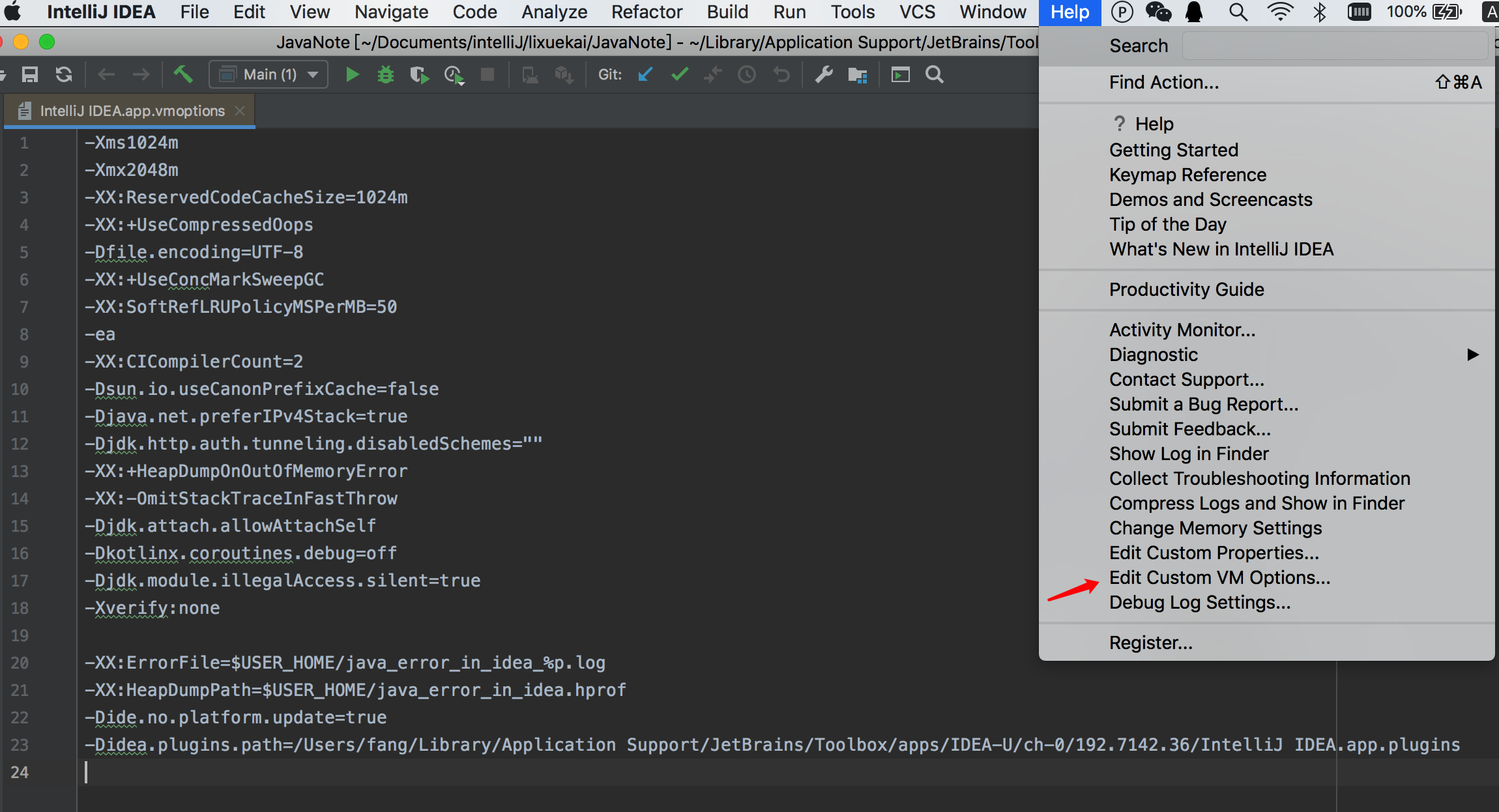Open the Main (1) run configuration dropdown
The height and width of the screenshot is (812, 1499).
point(269,75)
